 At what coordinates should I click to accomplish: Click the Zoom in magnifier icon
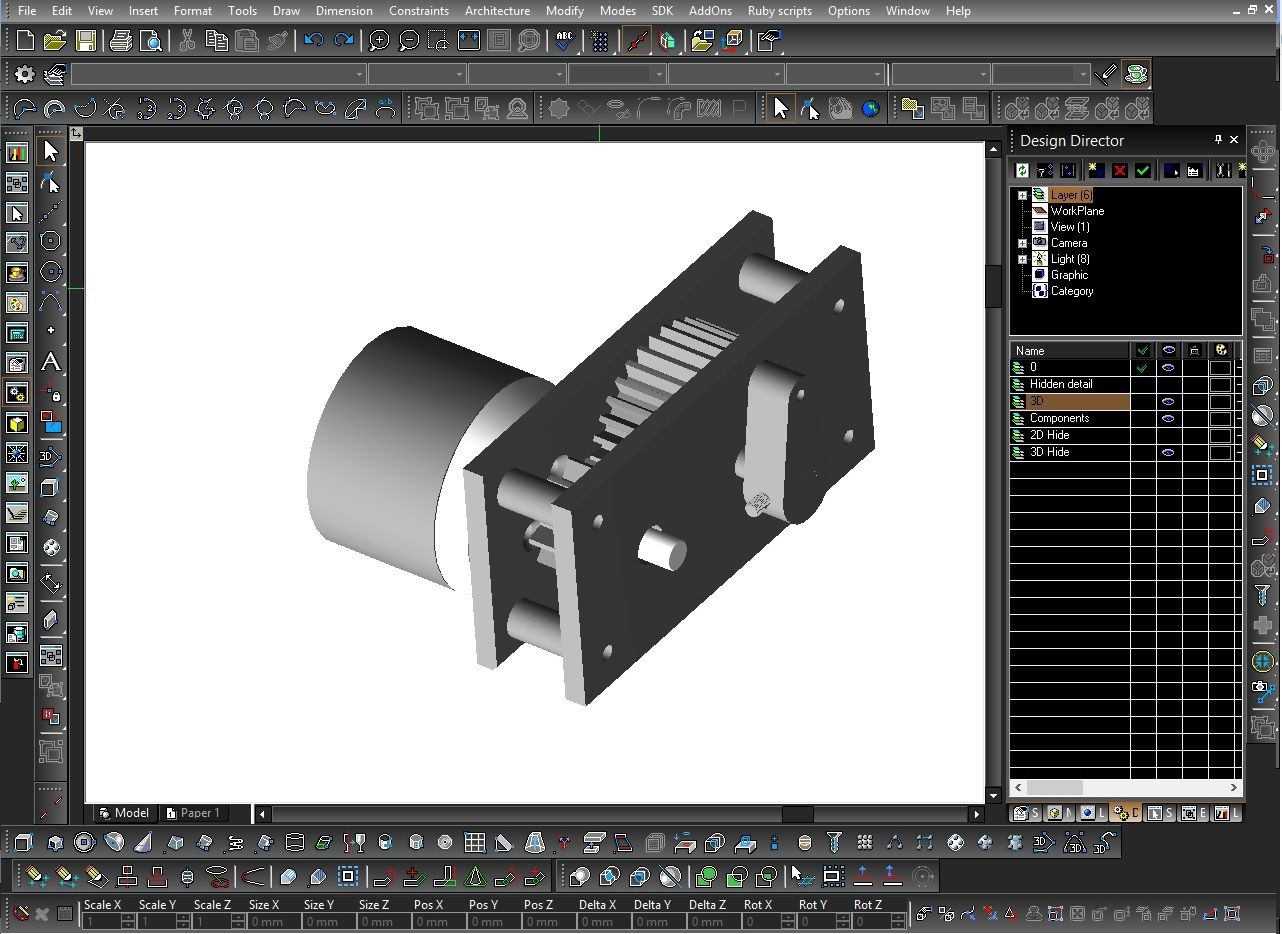point(379,41)
